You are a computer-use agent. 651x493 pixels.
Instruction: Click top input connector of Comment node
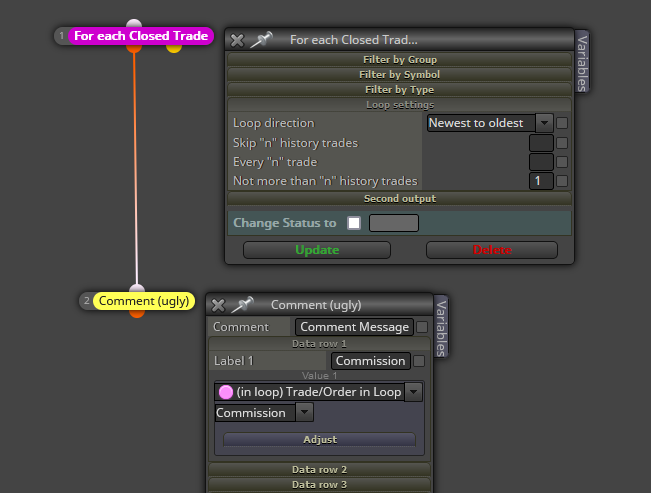[x=137, y=289]
